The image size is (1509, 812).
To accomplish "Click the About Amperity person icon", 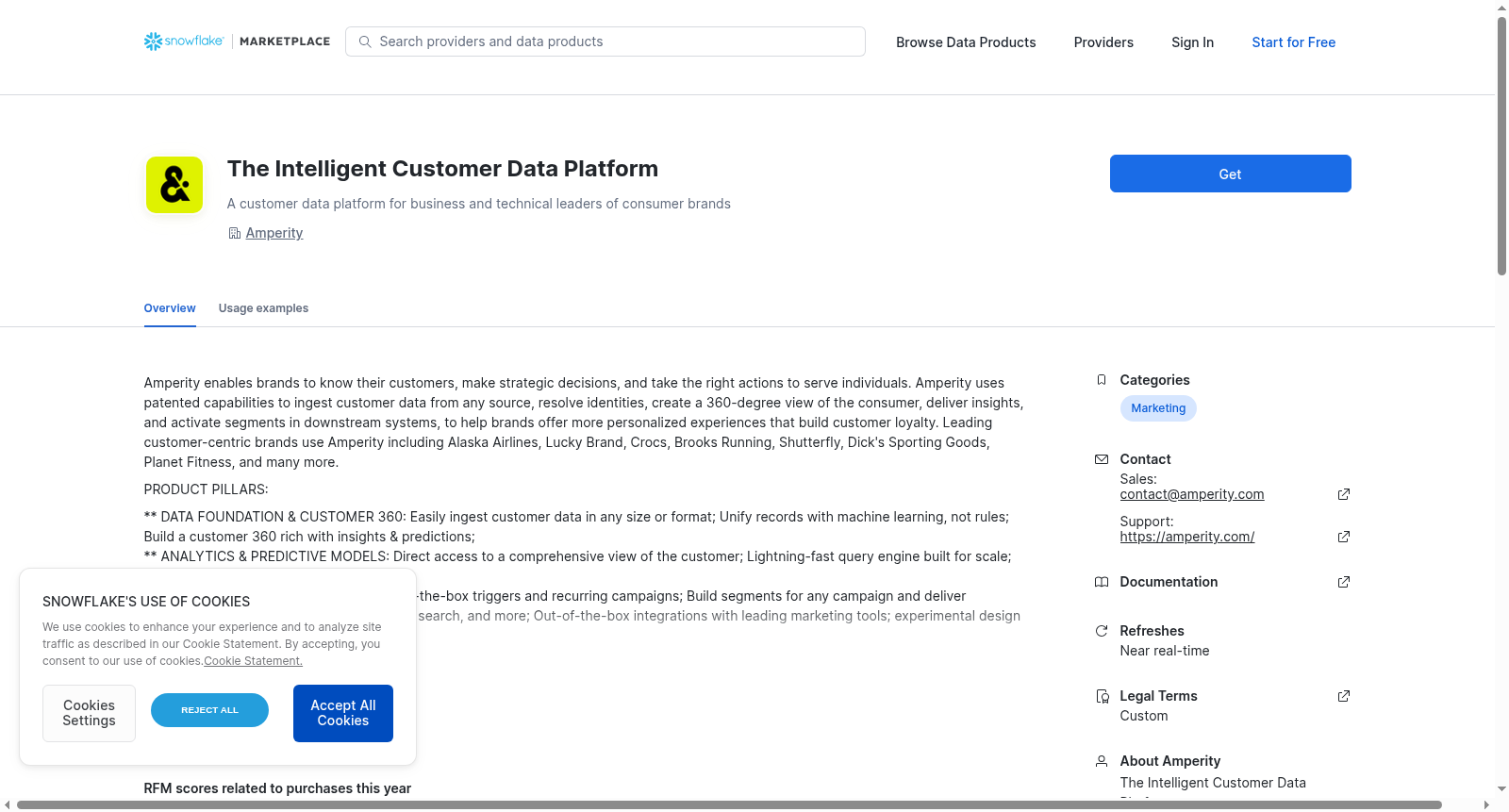I will [1101, 761].
